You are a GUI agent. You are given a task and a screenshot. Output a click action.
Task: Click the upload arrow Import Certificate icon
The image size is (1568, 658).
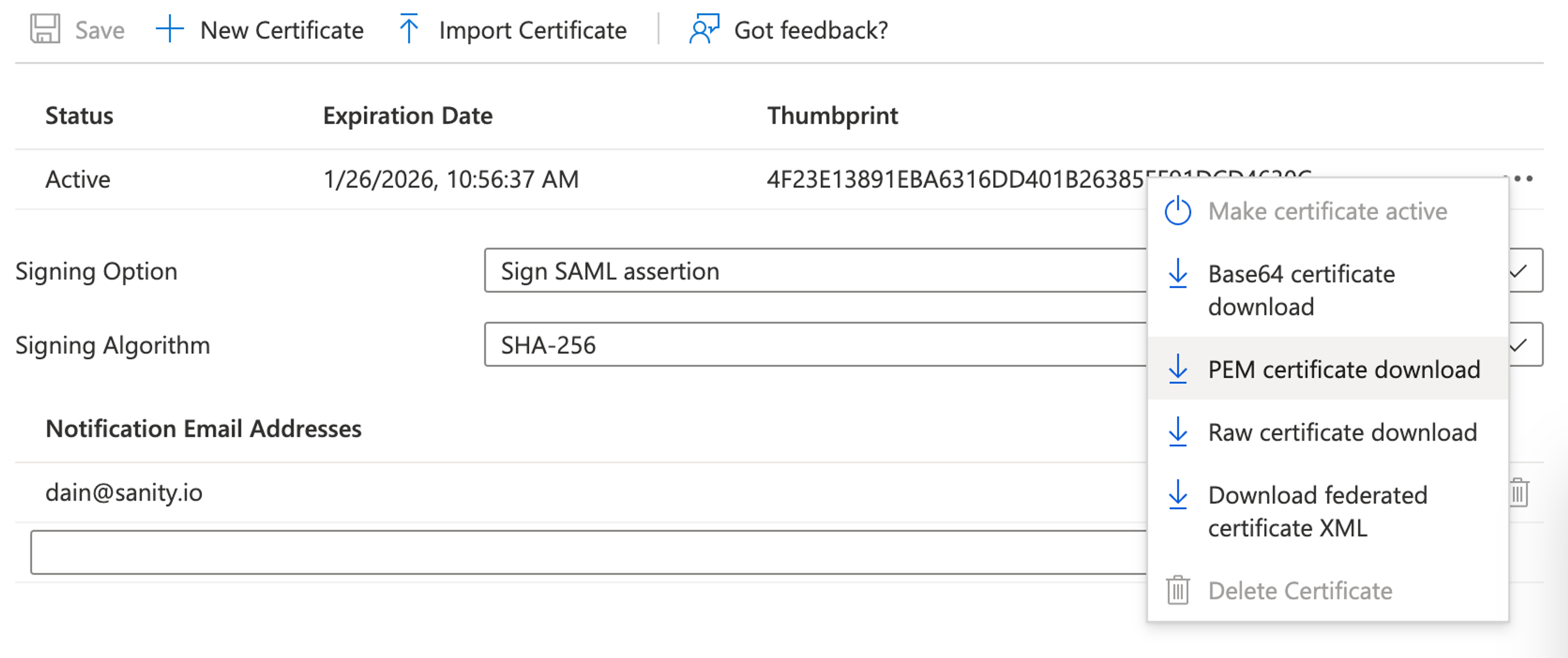[409, 29]
